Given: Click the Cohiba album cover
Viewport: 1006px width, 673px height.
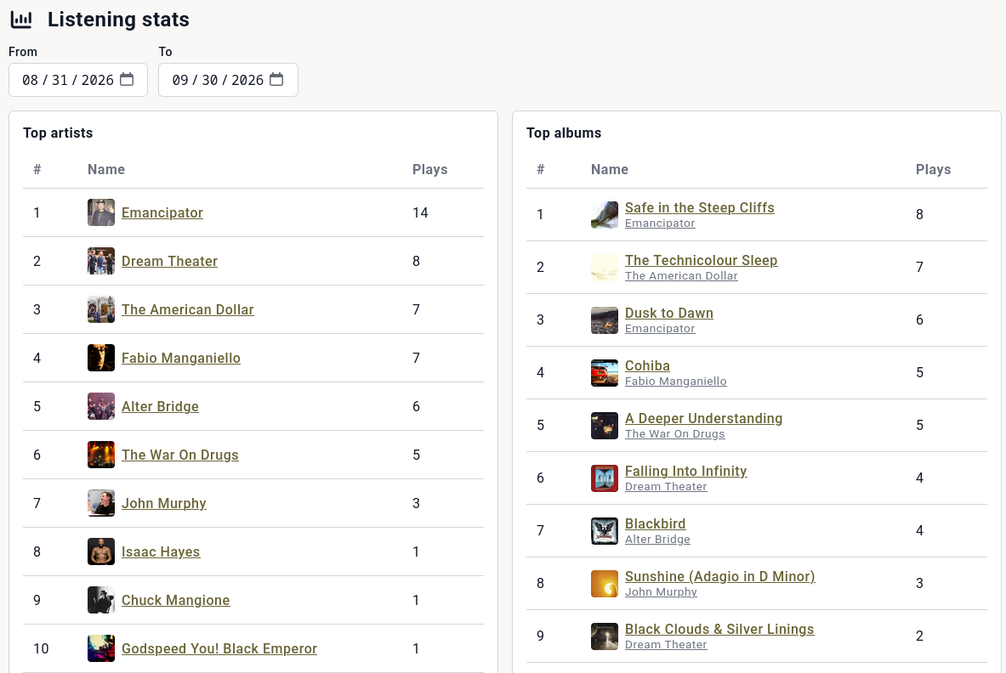Looking at the screenshot, I should click(x=604, y=373).
